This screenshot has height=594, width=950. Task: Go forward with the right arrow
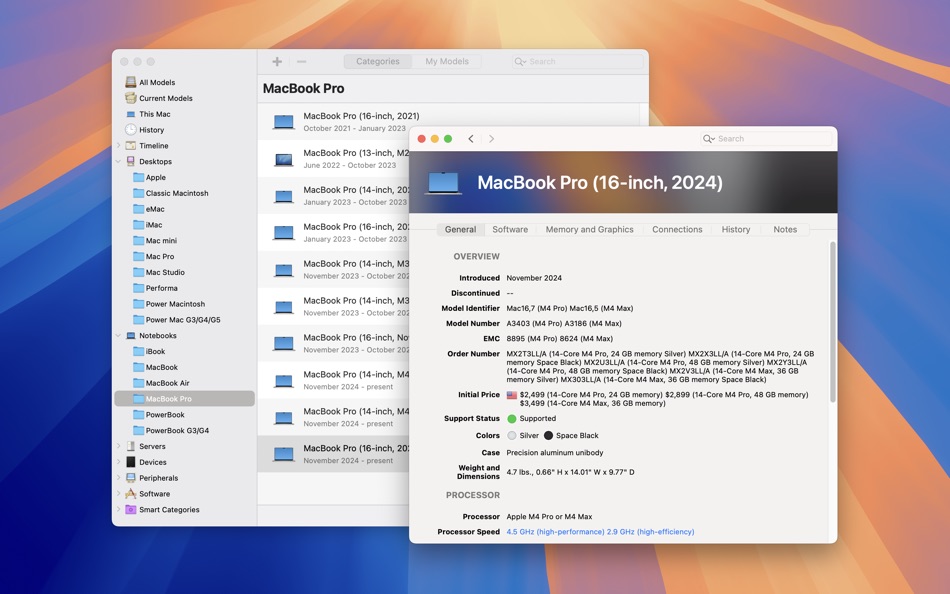[x=491, y=139]
